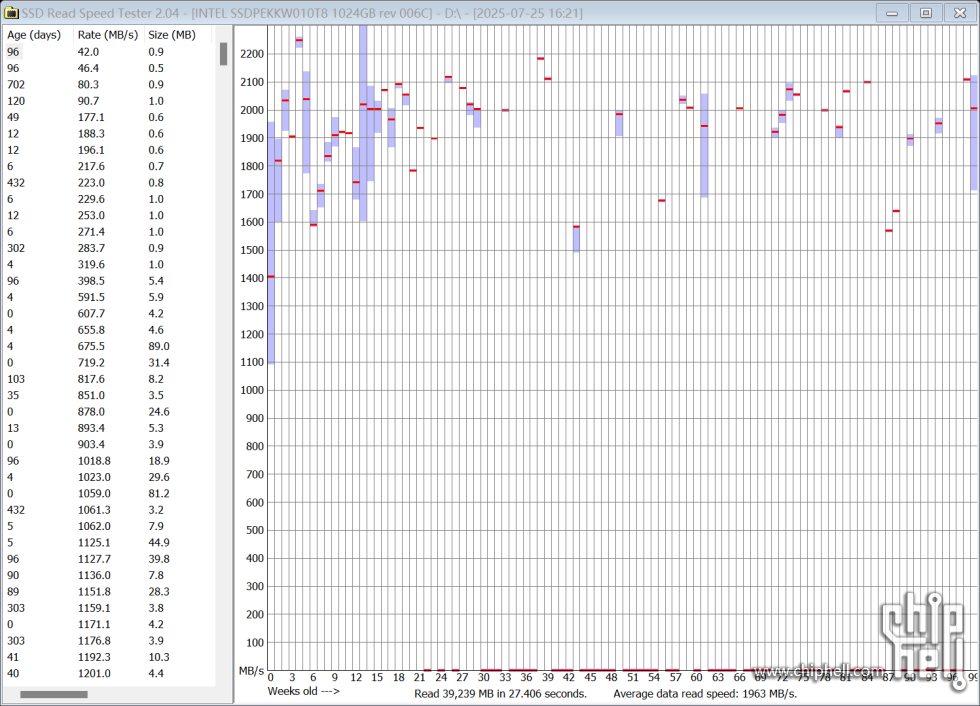The width and height of the screenshot is (980, 706).
Task: Click the 'Read 39,239 MB in 27.406 seconds.' status text
Action: (x=501, y=694)
